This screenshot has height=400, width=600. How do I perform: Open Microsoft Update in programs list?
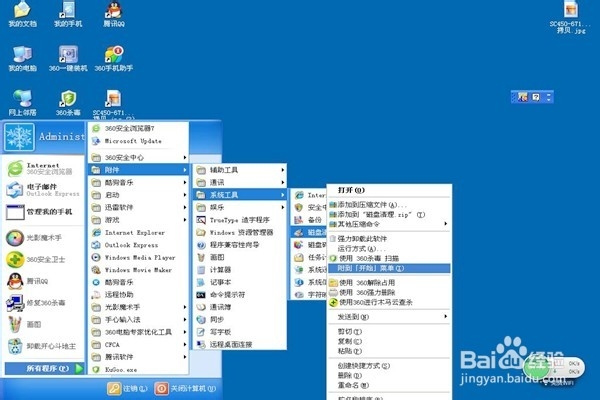pyautogui.click(x=139, y=141)
